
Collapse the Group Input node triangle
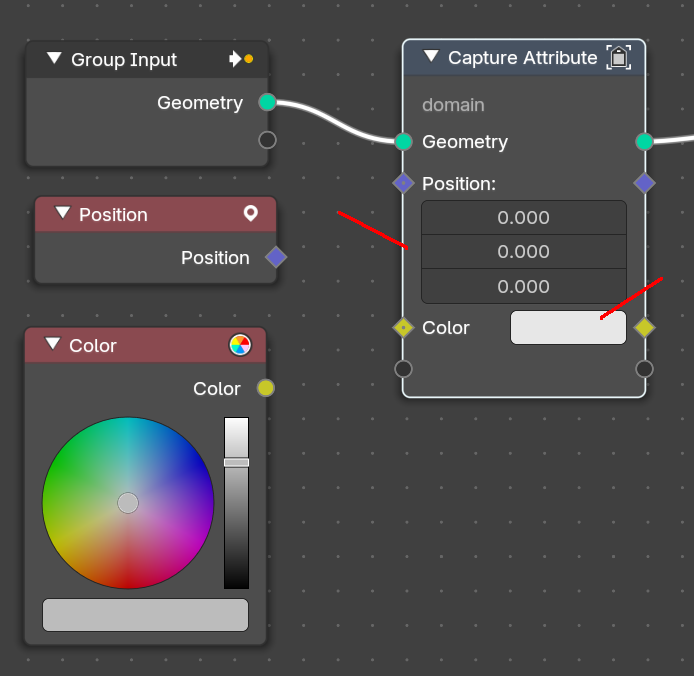[x=54, y=58]
